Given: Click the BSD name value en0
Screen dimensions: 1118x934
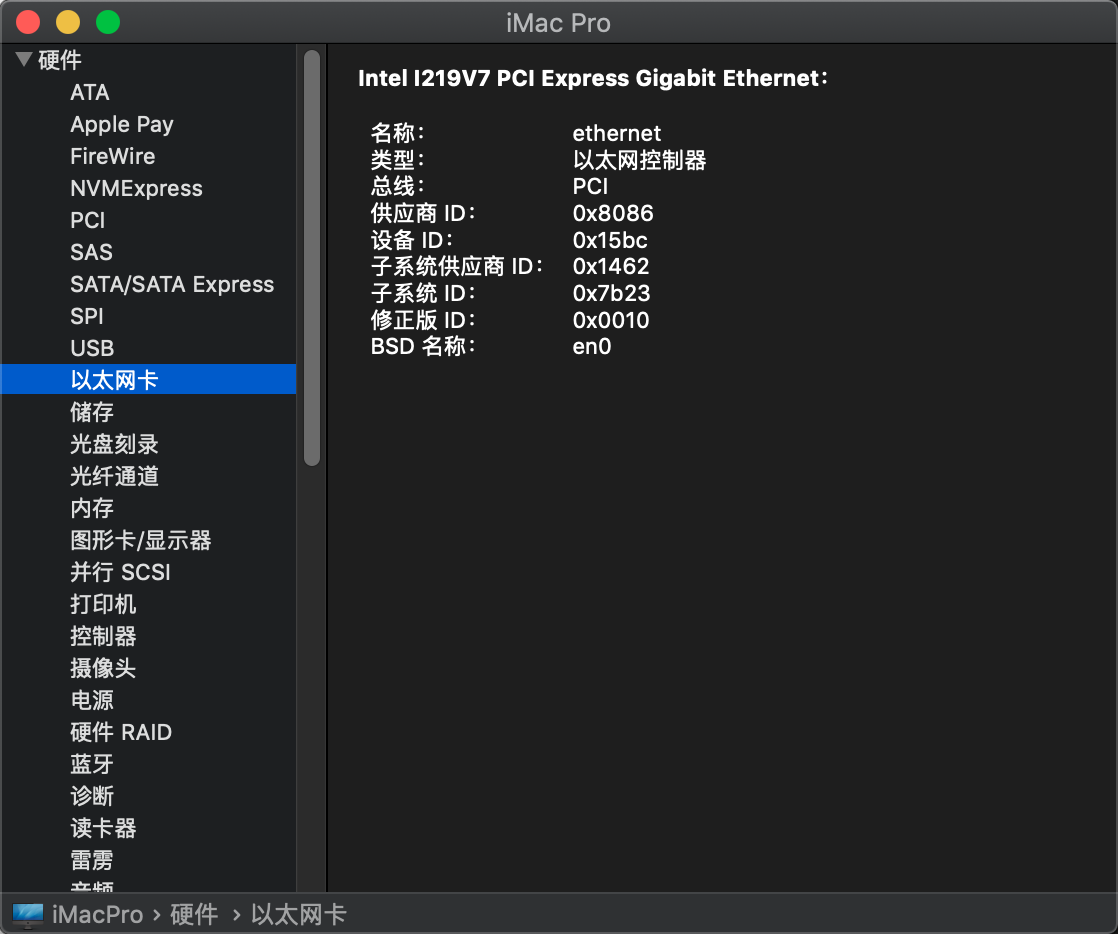Looking at the screenshot, I should click(592, 347).
